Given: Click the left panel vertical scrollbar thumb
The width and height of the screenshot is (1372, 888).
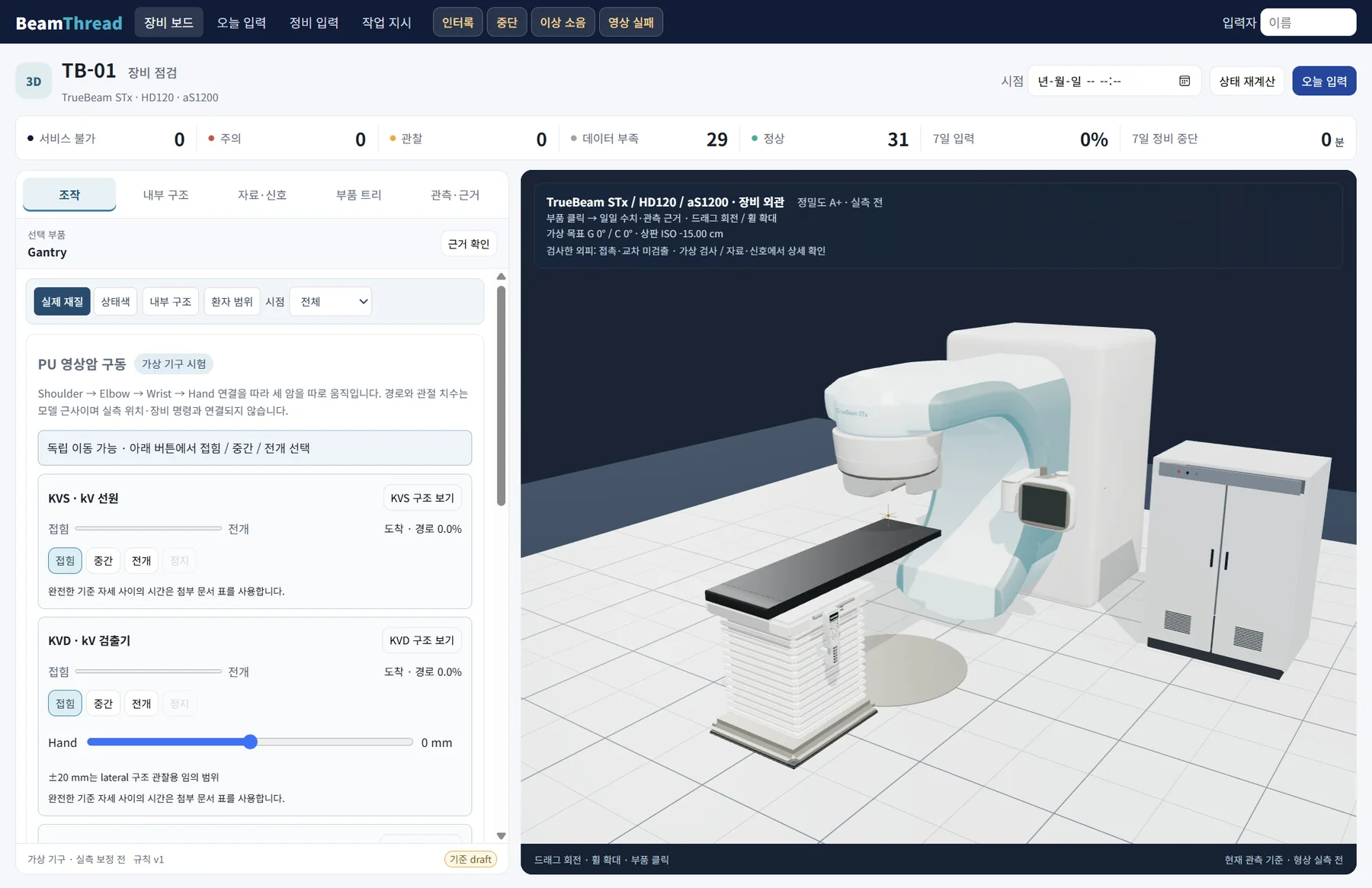Looking at the screenshot, I should pos(501,395).
